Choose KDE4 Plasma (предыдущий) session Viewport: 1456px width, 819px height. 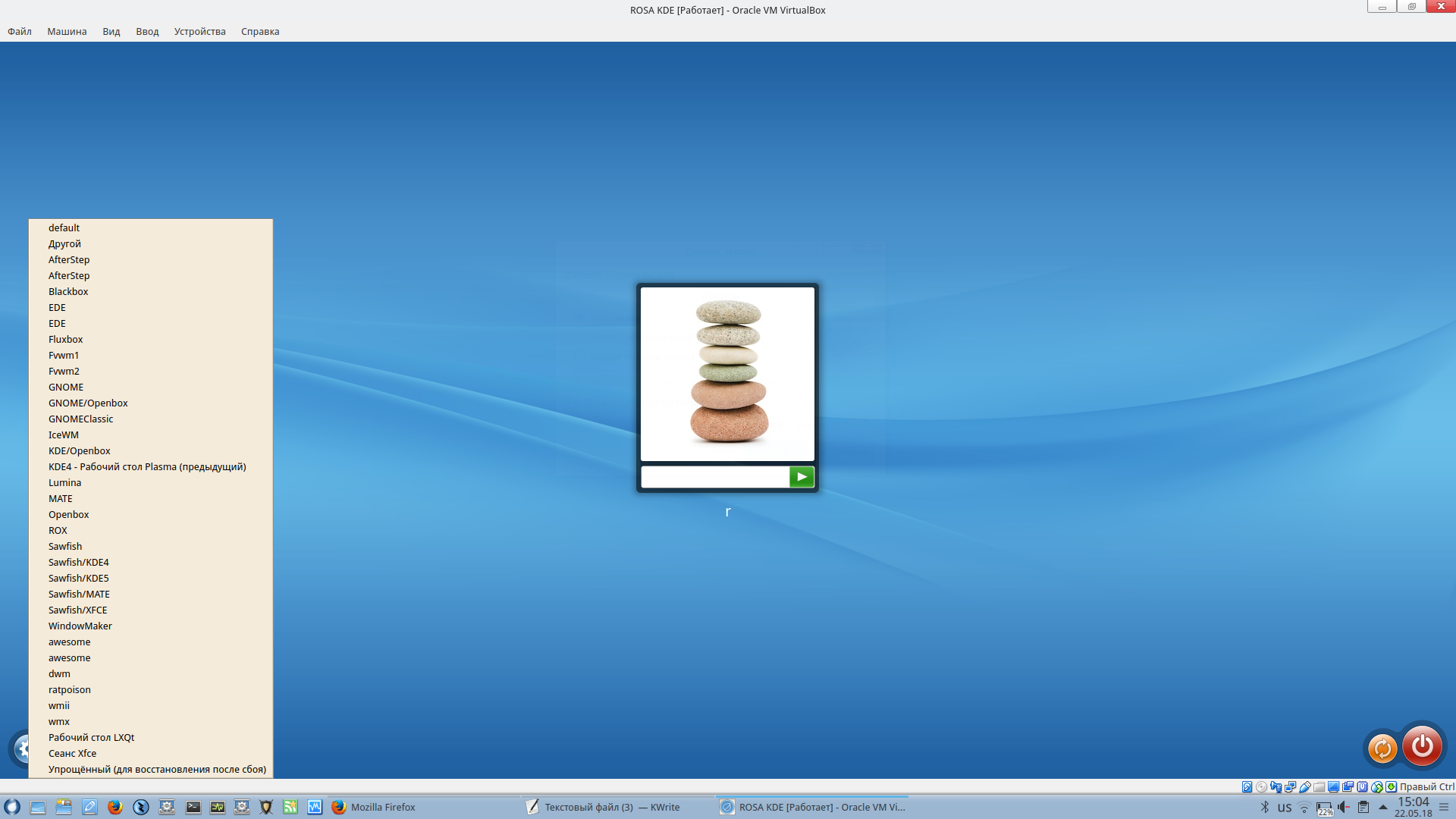pyautogui.click(x=147, y=466)
